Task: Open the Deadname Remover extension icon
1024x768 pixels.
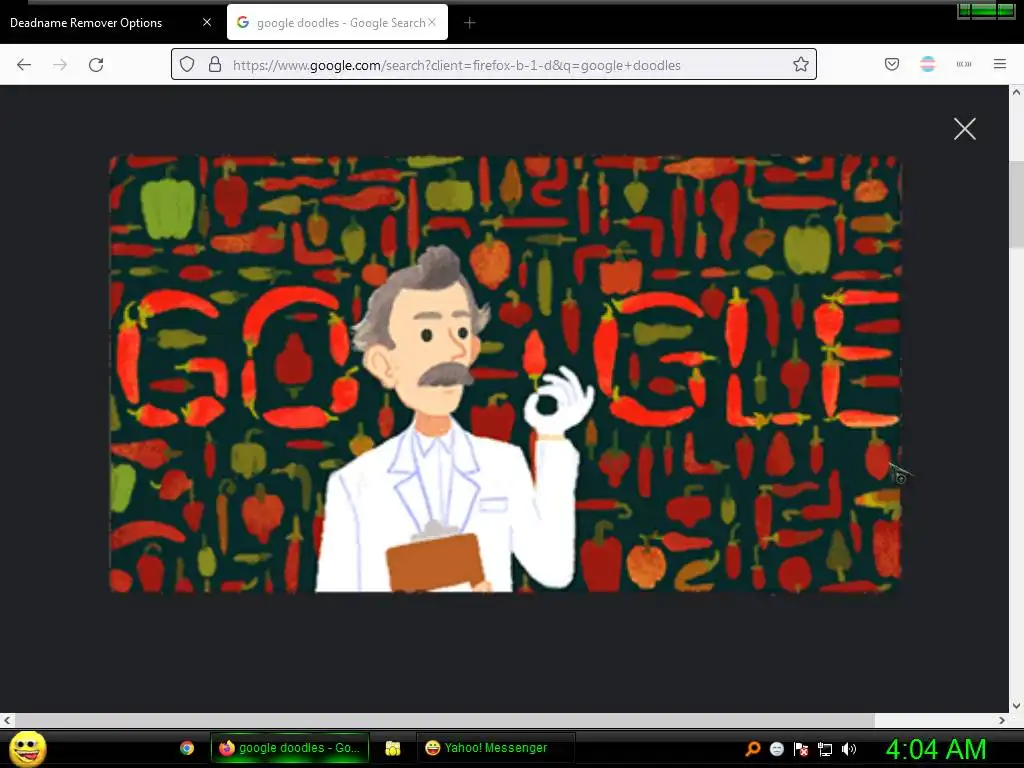Action: coord(928,64)
